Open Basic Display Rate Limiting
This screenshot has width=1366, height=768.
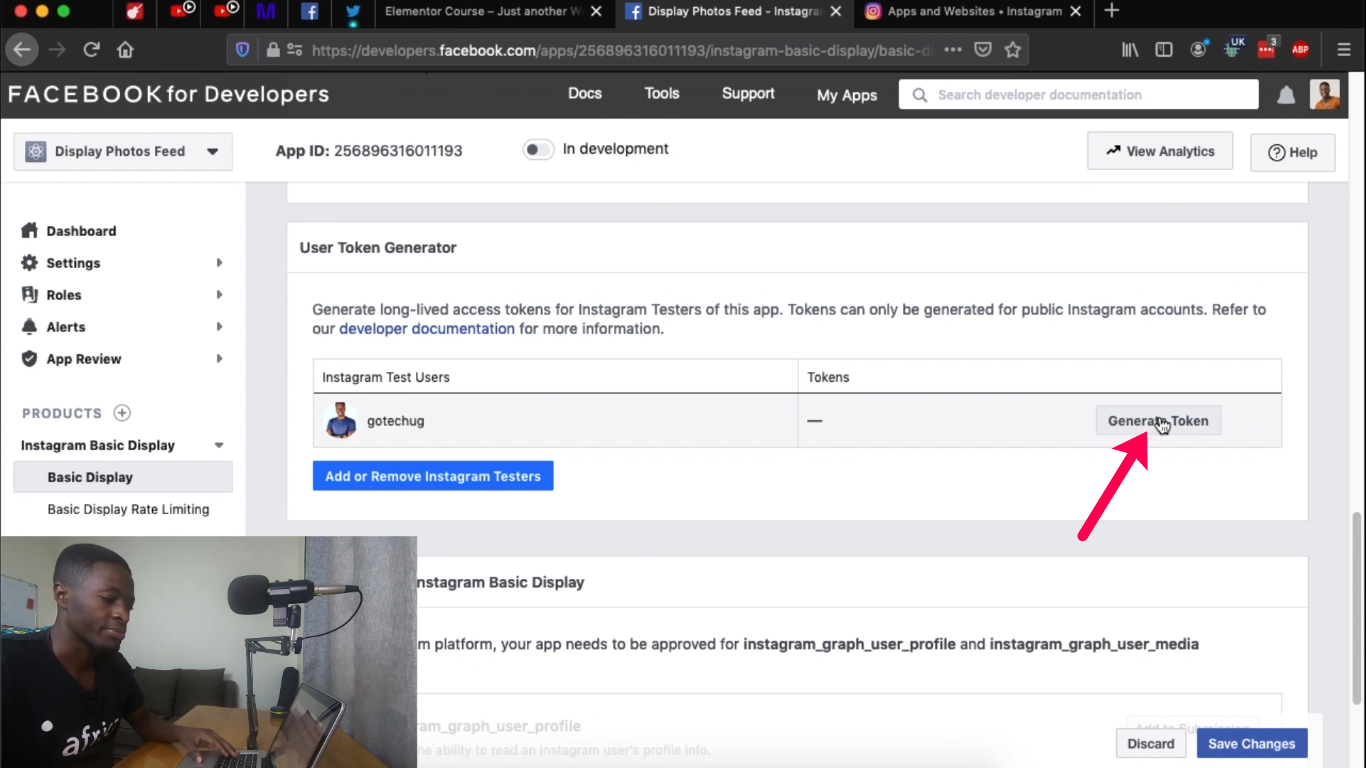coord(128,509)
